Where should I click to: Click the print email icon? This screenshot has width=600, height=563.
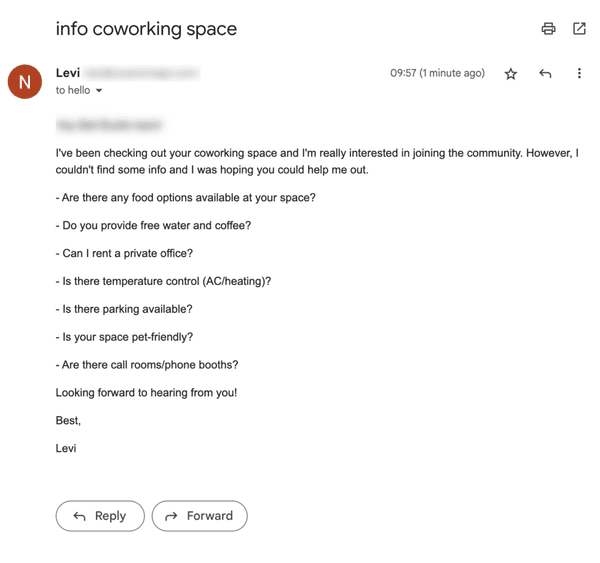point(548,29)
